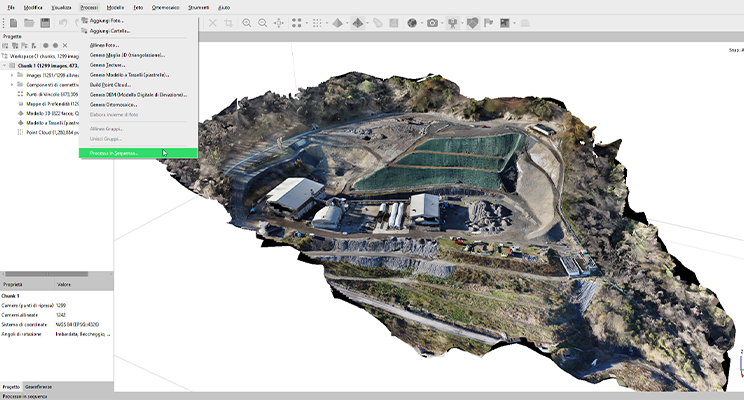Screen dimensions: 744x400
Task: Open the File menu
Action: click(x=11, y=8)
